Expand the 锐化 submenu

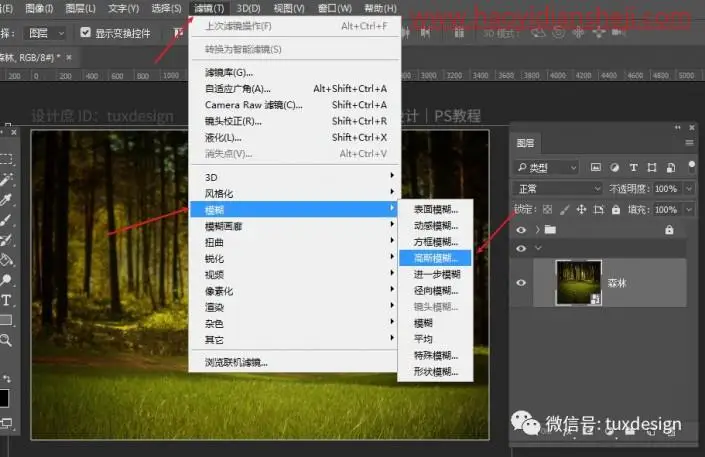tap(294, 258)
